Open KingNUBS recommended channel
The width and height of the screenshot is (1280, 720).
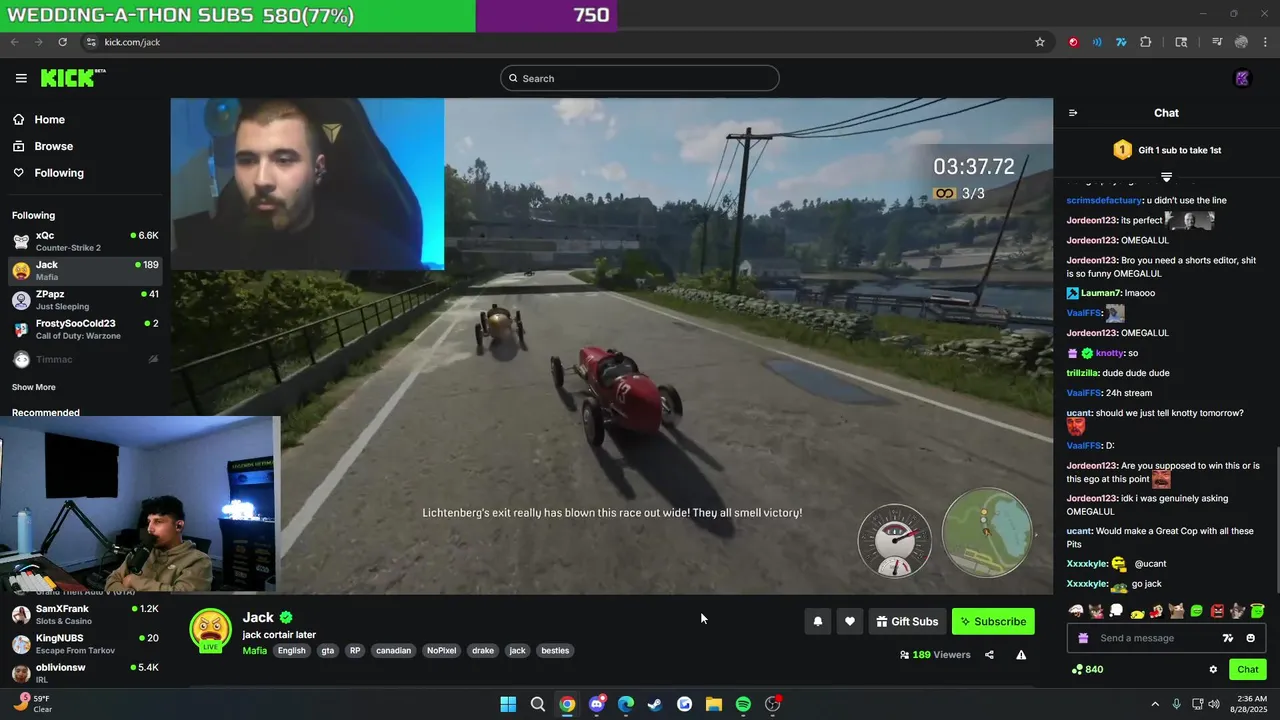[x=85, y=643]
